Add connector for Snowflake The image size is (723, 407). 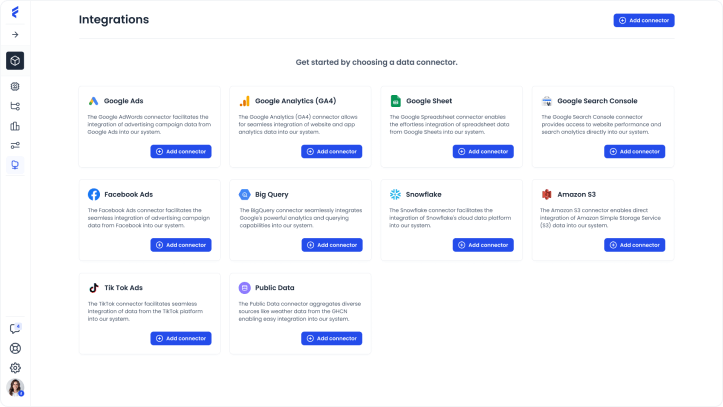(x=483, y=245)
